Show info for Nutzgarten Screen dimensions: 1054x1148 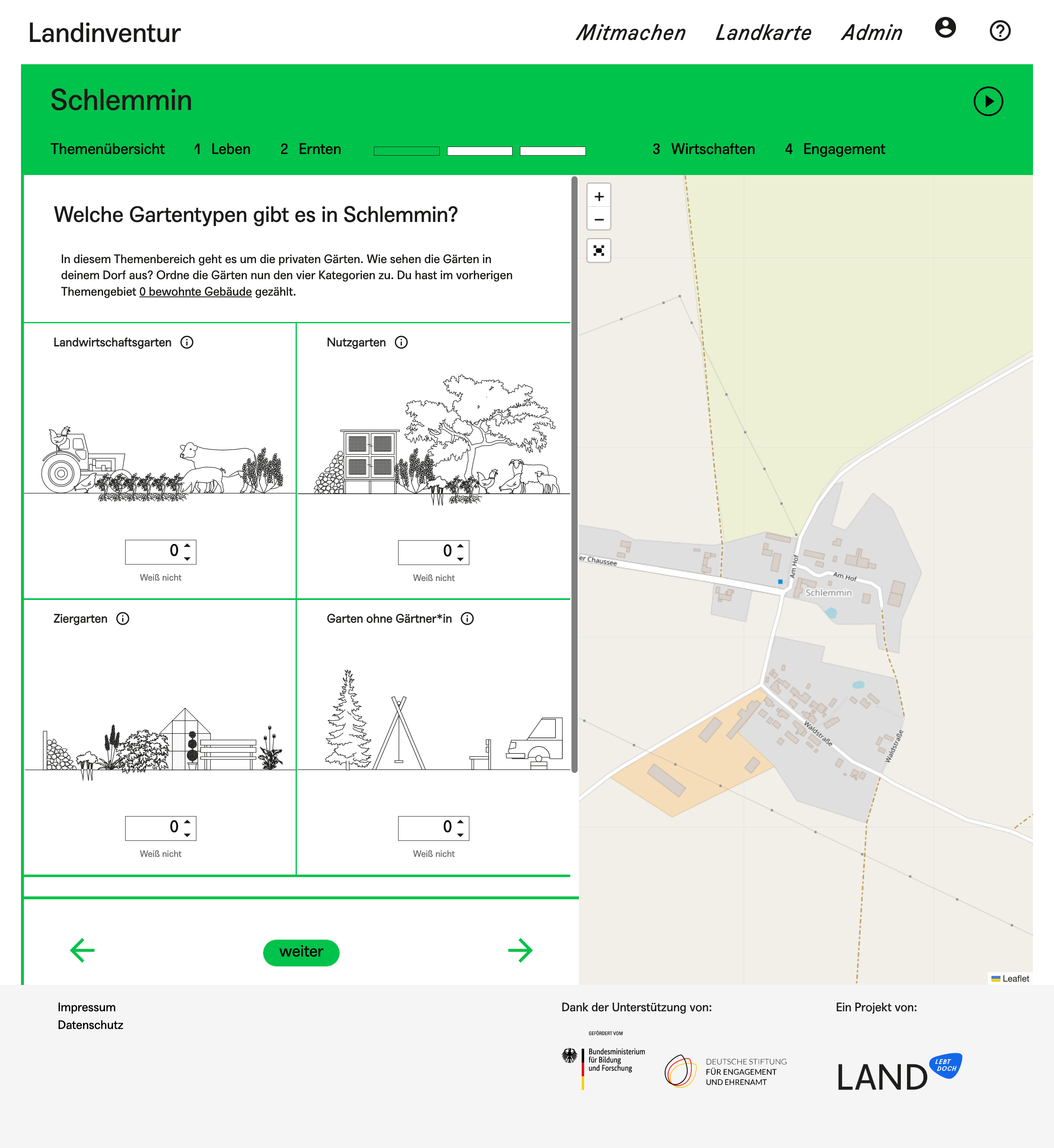click(401, 342)
